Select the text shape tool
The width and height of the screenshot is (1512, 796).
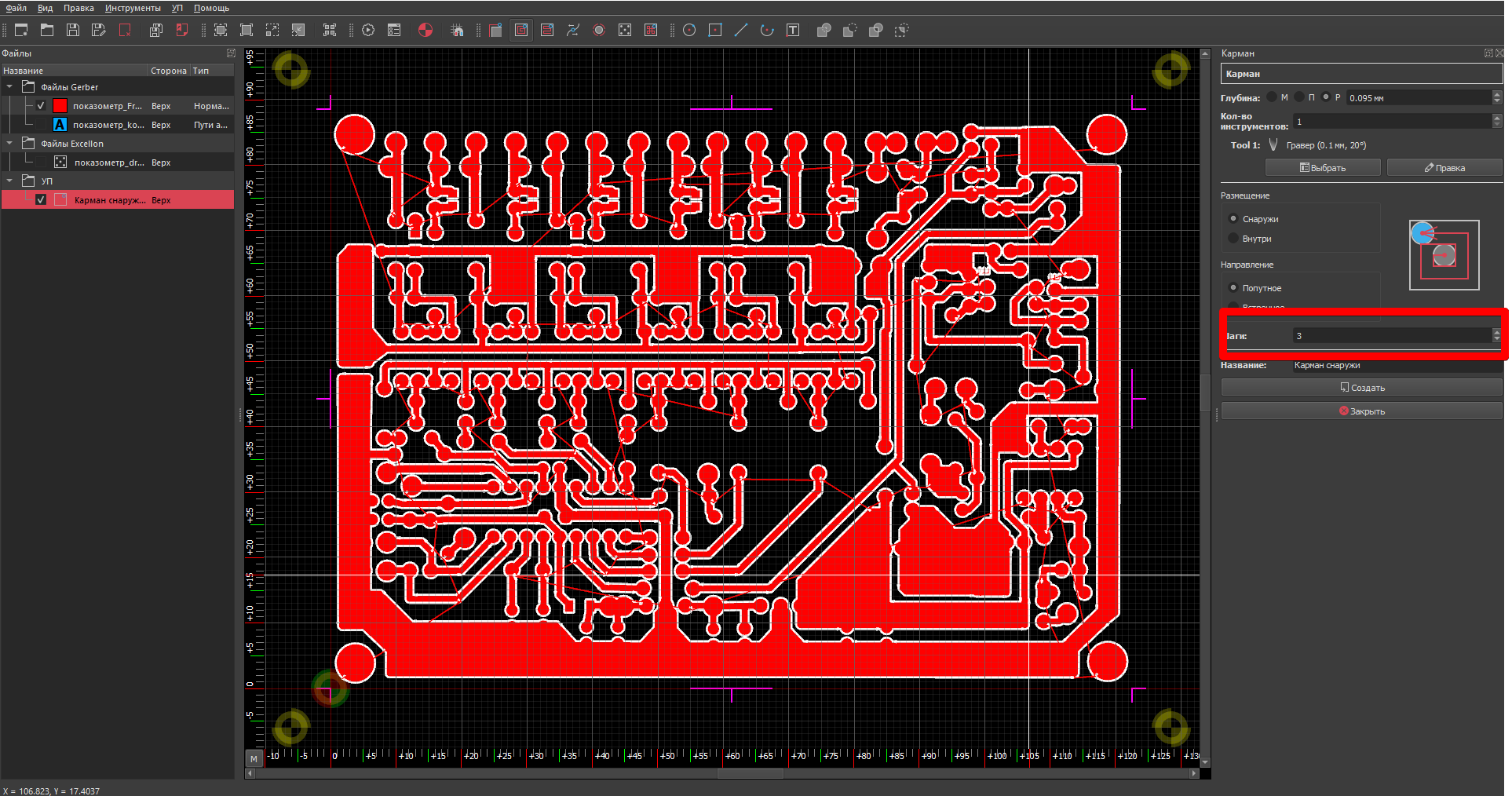click(793, 30)
